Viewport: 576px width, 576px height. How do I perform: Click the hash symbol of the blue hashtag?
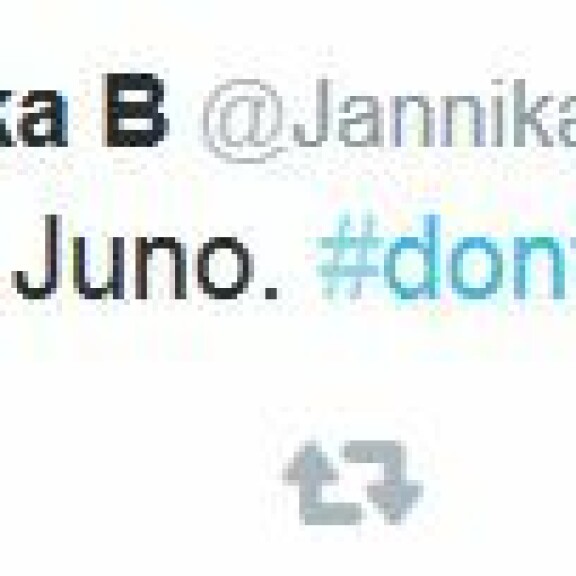pos(347,257)
